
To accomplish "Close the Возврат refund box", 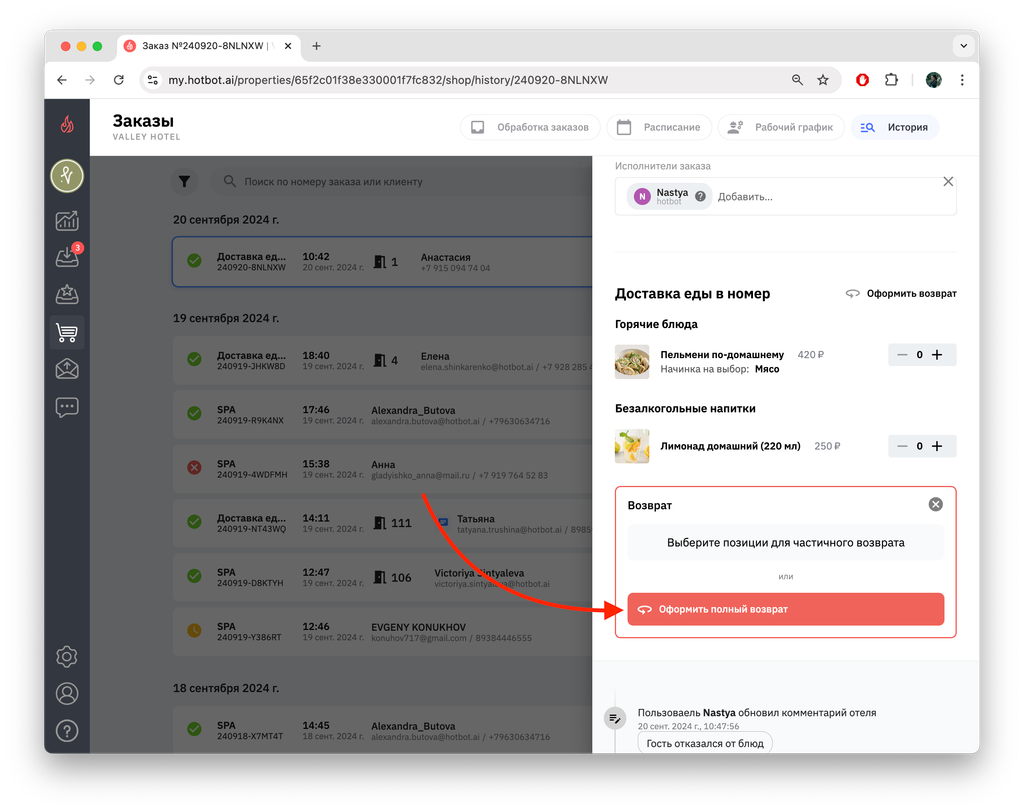I will click(x=936, y=504).
